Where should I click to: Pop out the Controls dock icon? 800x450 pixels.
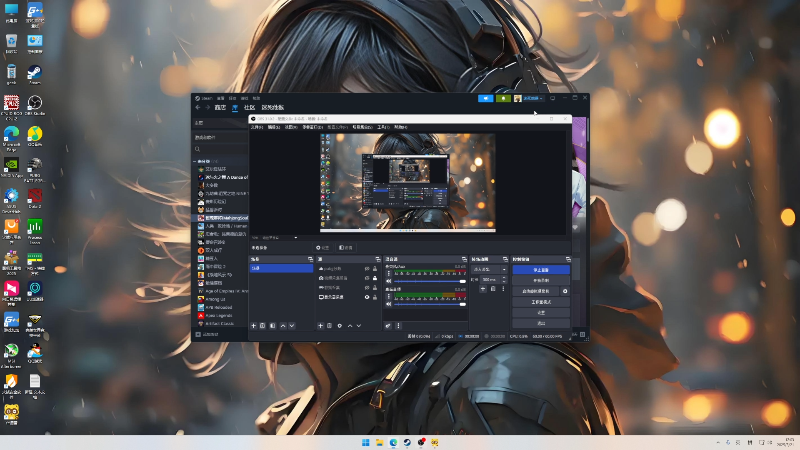pyautogui.click(x=568, y=259)
